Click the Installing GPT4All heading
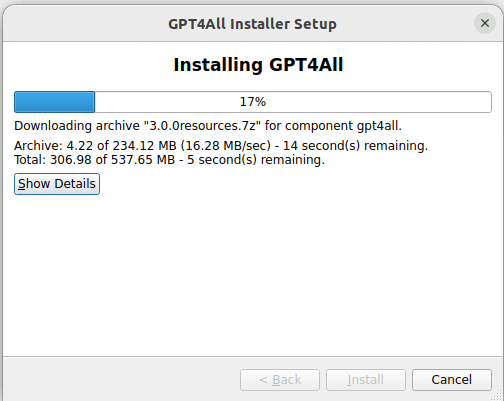This screenshot has width=504, height=401. click(x=258, y=65)
